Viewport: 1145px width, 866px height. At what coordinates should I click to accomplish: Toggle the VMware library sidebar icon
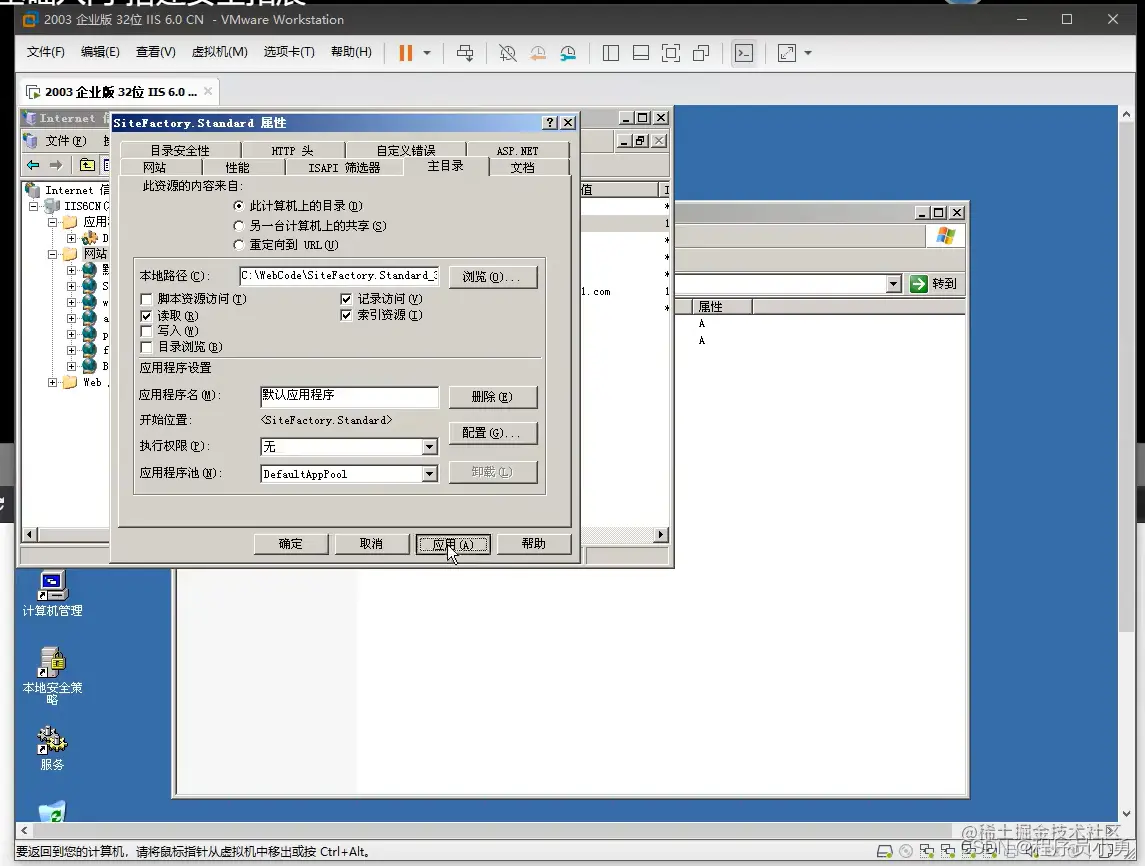point(610,53)
